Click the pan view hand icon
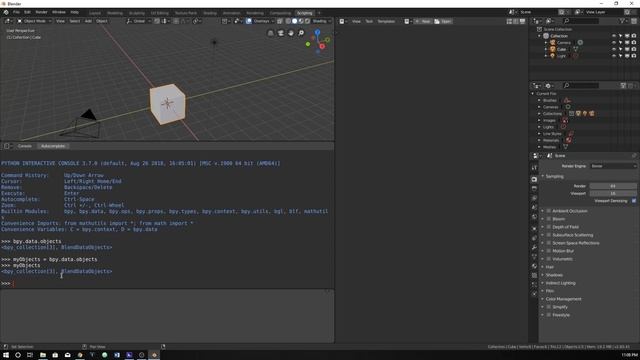 pos(291,33)
